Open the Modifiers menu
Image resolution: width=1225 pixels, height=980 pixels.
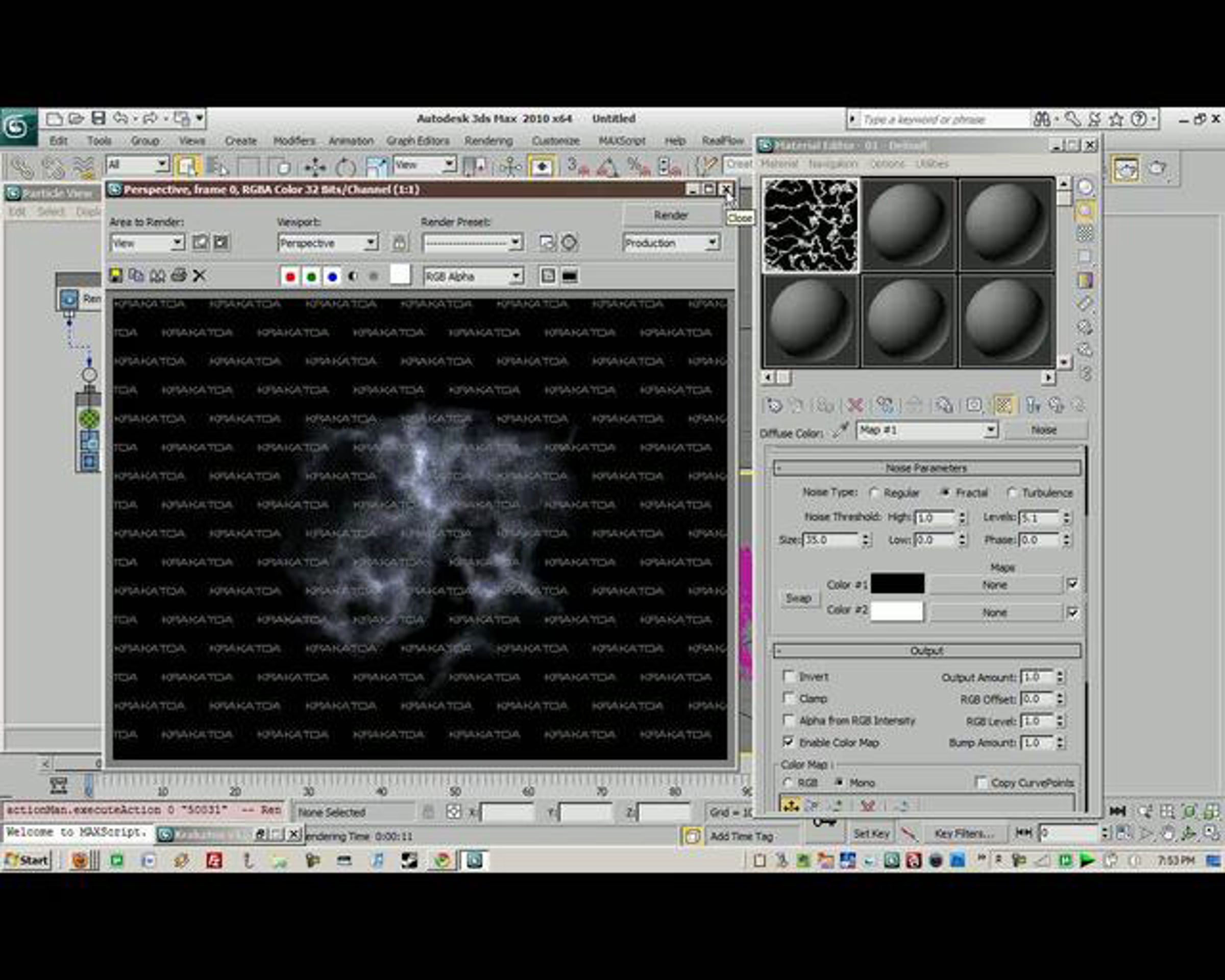(294, 141)
